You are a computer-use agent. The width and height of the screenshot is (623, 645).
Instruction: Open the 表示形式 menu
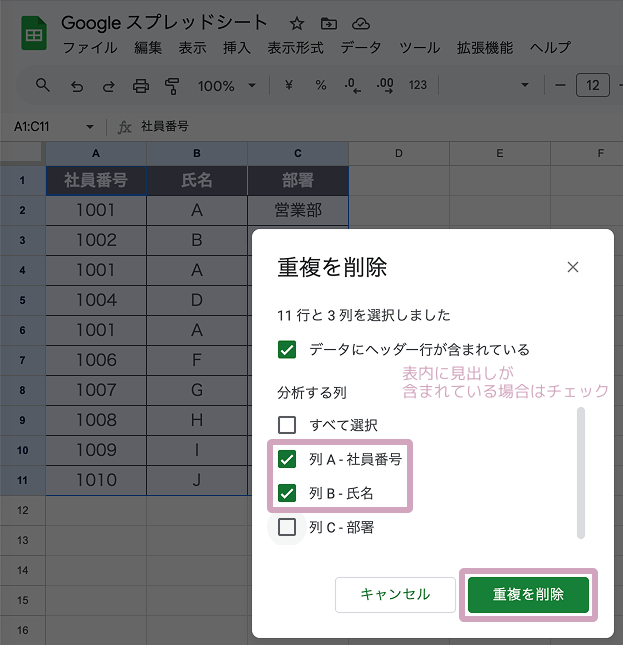(x=296, y=48)
